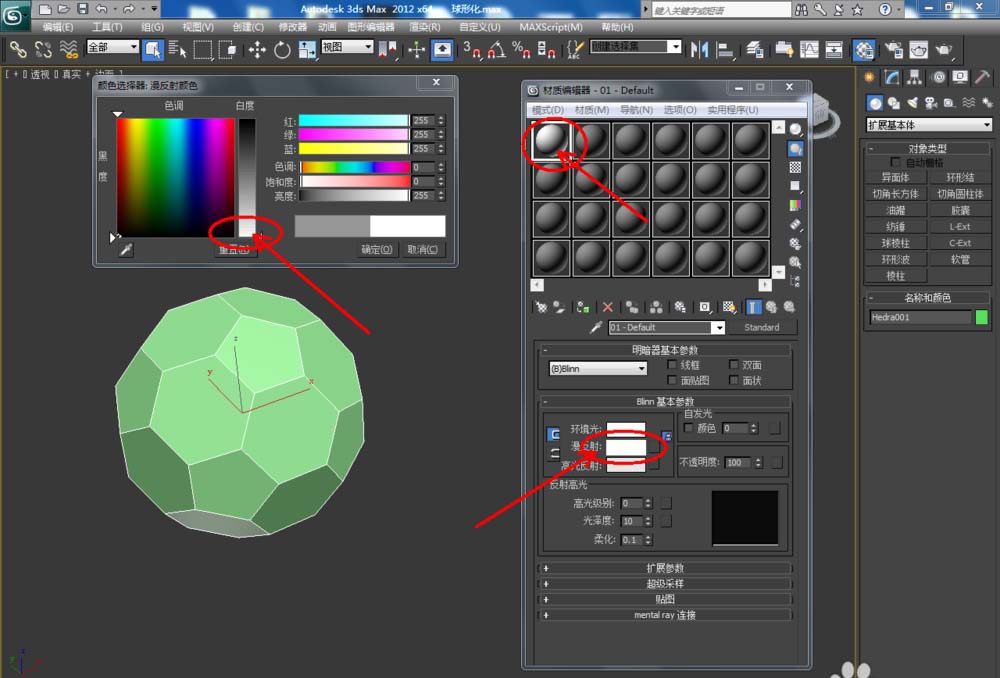Select Geometry category in Create panel

(875, 103)
